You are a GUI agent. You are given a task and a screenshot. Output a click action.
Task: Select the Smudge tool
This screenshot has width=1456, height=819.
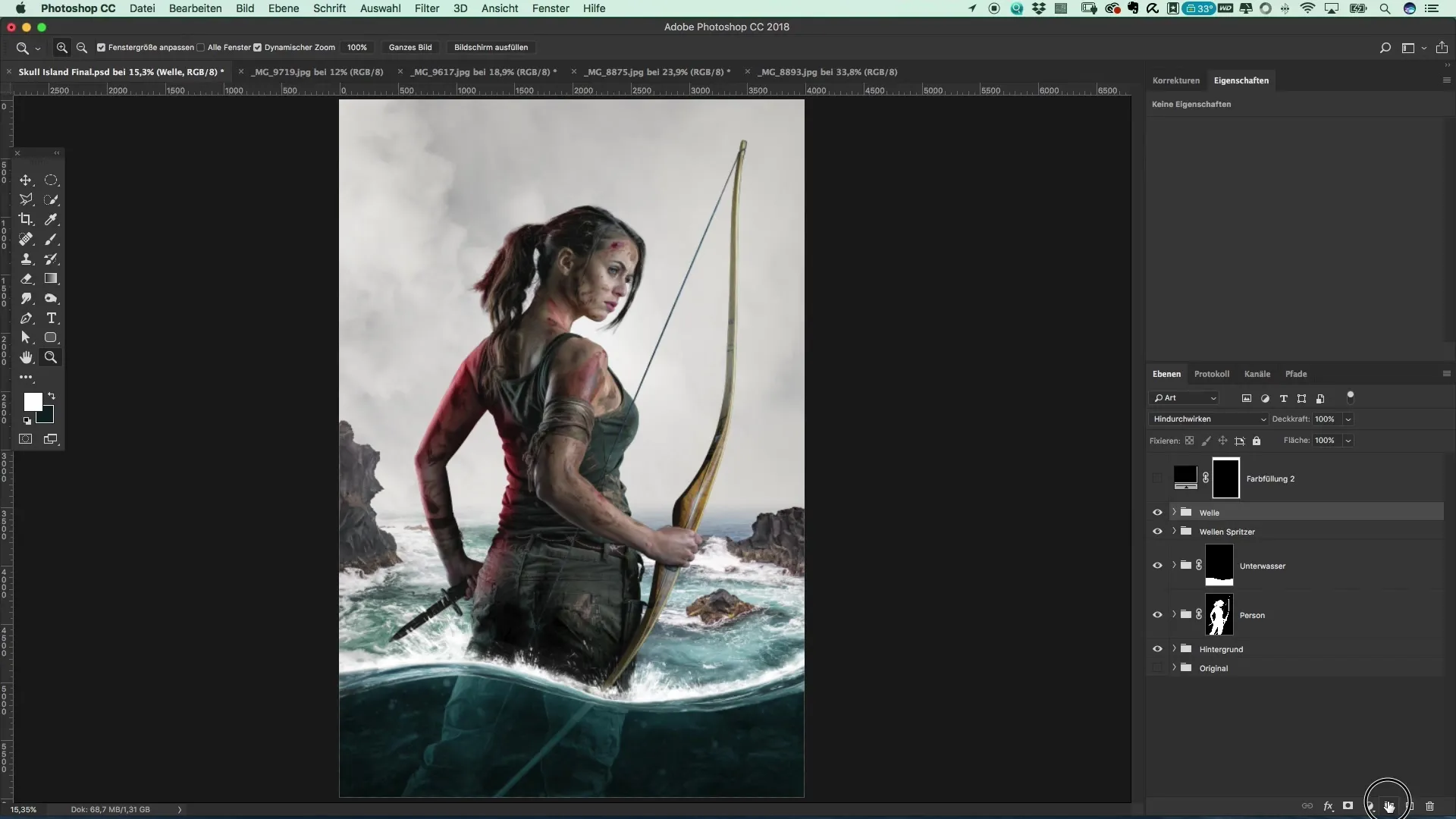pyautogui.click(x=26, y=299)
